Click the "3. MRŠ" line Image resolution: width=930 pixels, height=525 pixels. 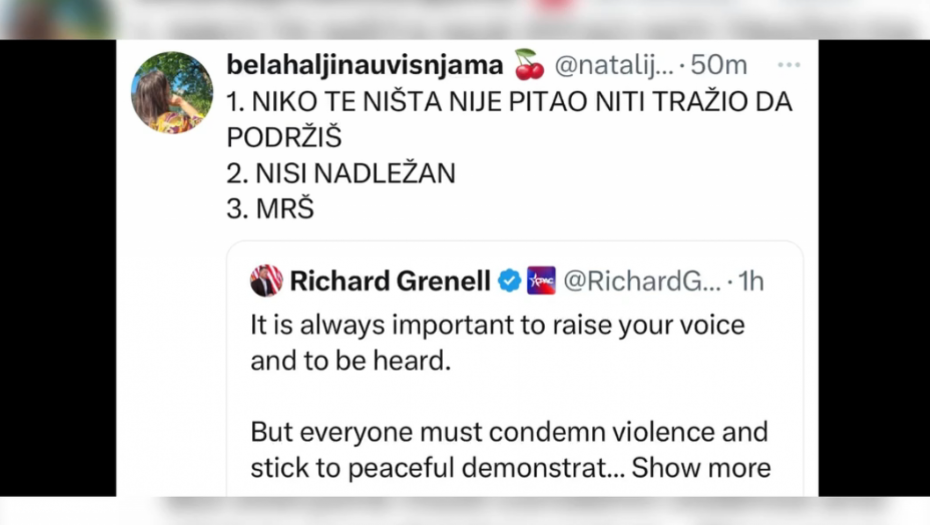[270, 209]
